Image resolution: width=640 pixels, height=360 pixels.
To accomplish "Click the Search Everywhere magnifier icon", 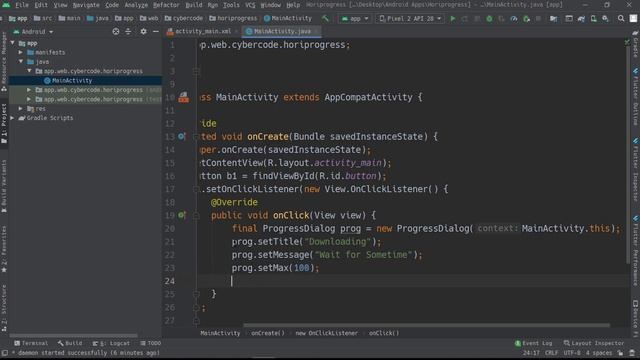I will [621, 19].
